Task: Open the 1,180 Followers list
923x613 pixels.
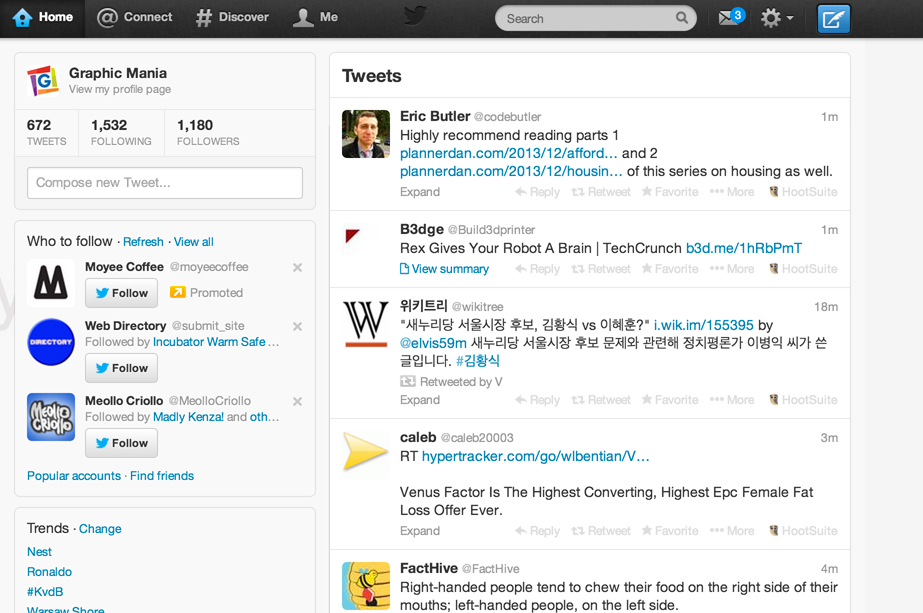Action: click(208, 132)
